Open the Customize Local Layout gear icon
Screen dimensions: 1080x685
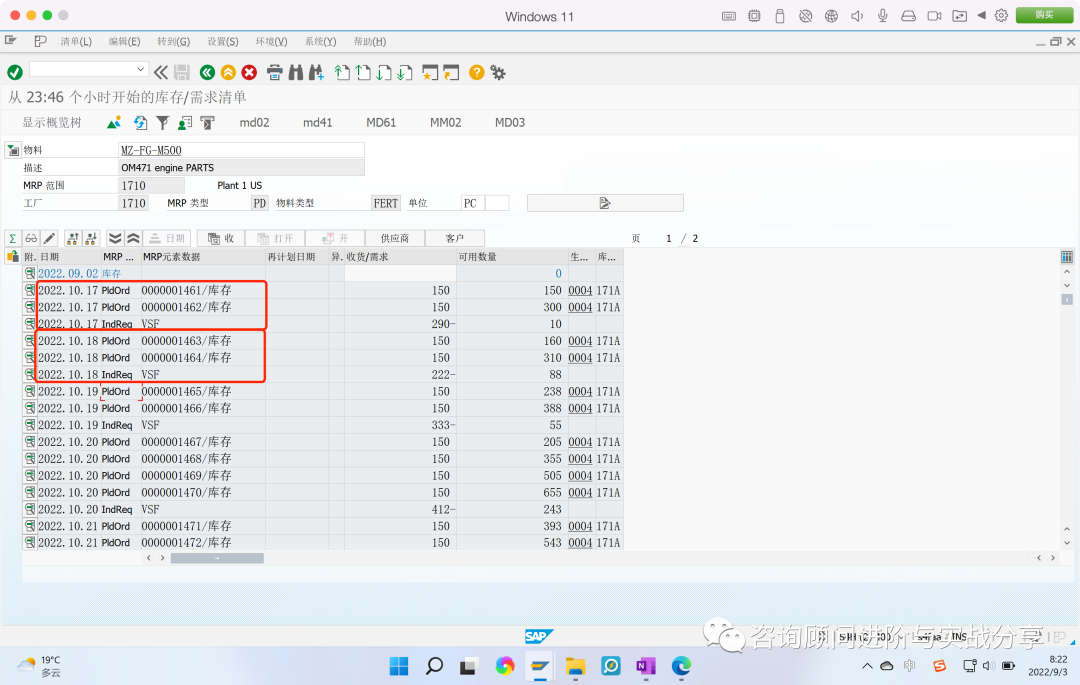pos(497,72)
